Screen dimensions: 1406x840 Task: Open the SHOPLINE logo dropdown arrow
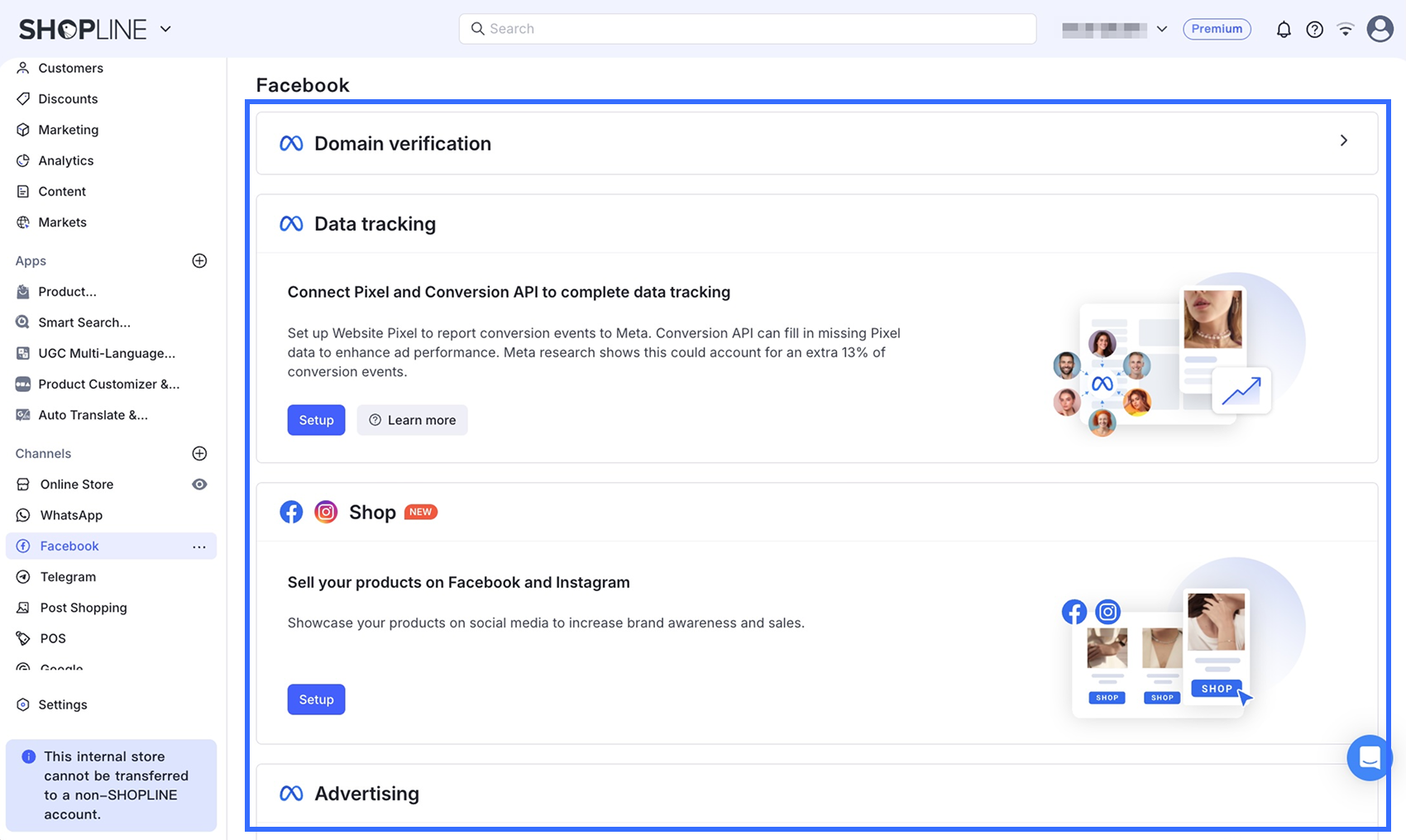tap(165, 29)
